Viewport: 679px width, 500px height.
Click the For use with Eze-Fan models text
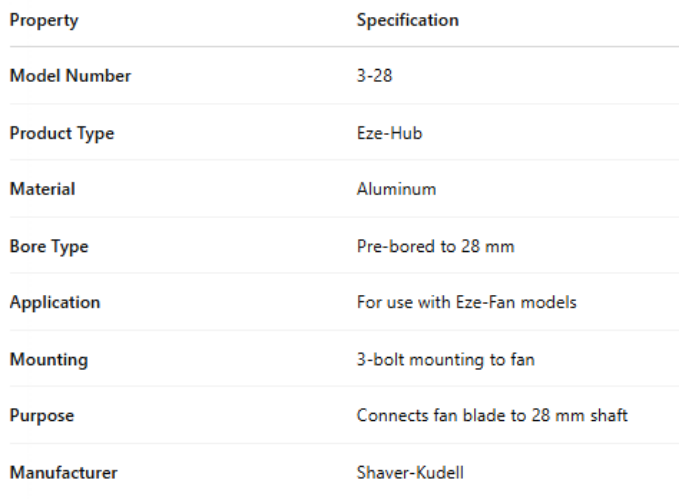click(x=466, y=302)
